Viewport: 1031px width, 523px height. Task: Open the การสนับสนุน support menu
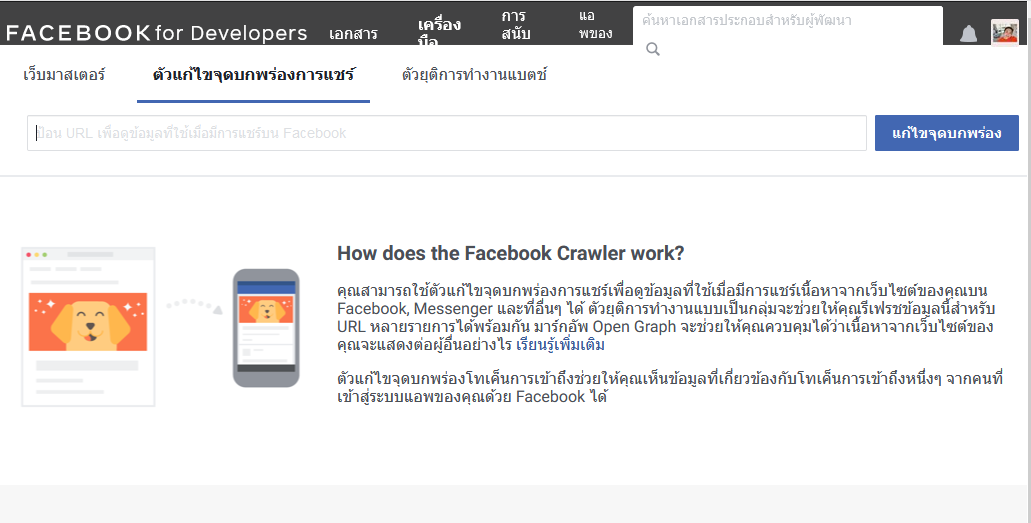pyautogui.click(x=516, y=25)
